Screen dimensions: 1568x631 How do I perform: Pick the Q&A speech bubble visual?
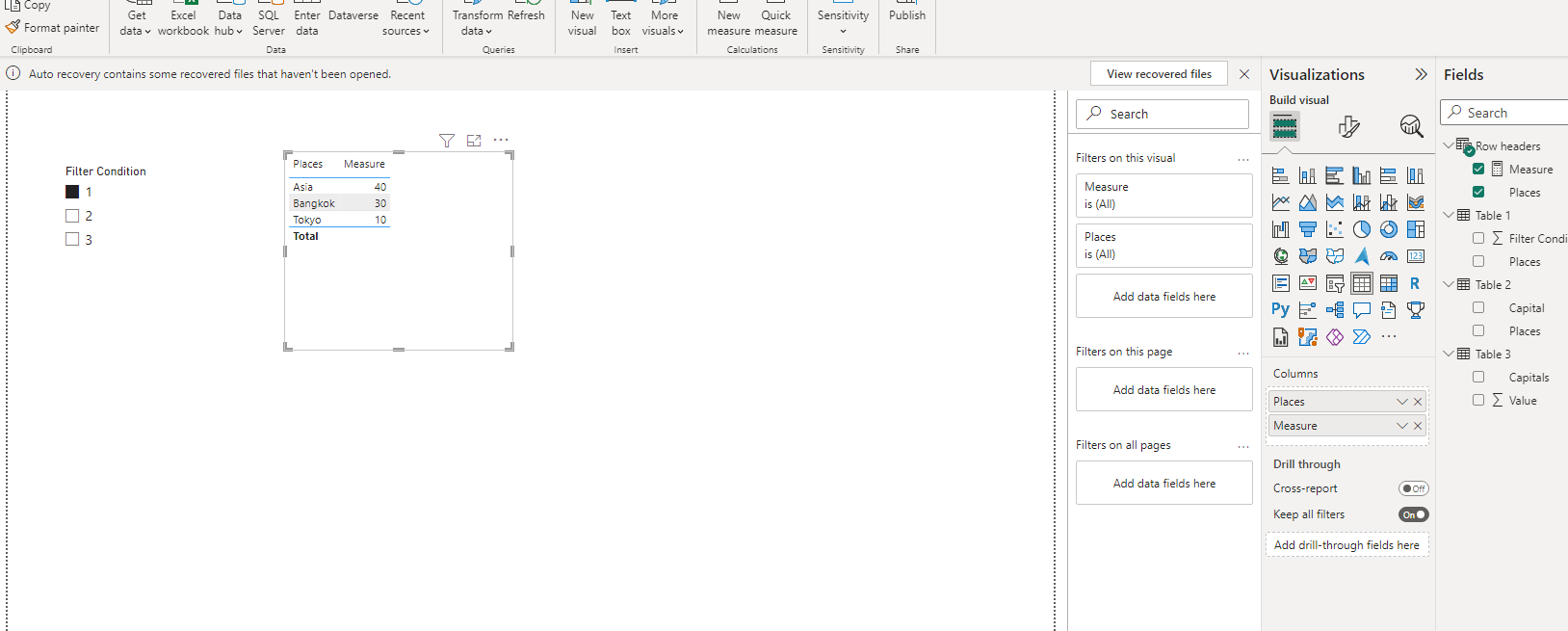point(1361,310)
